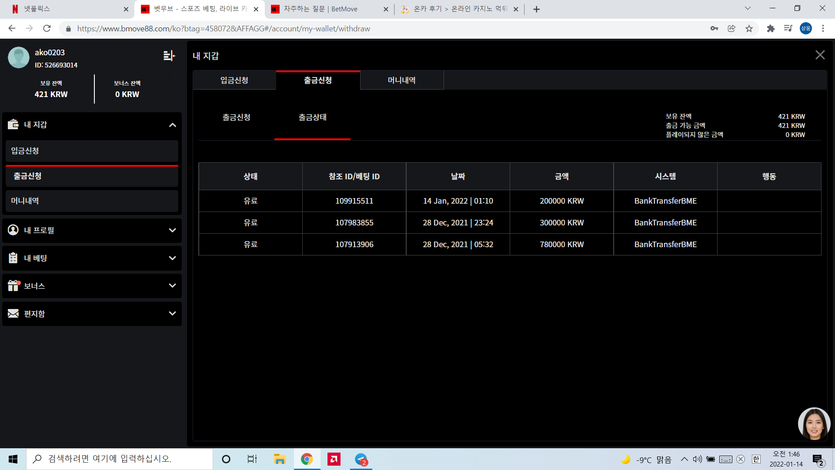Expand the 편지함 section

point(173,314)
